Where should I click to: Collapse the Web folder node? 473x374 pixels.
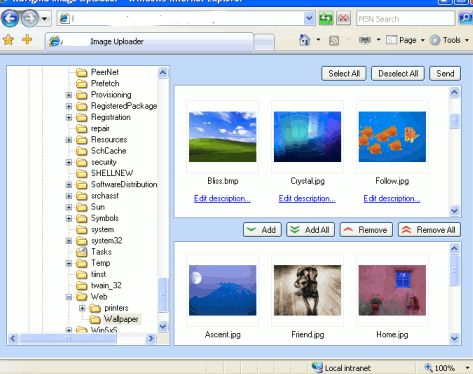point(69,297)
